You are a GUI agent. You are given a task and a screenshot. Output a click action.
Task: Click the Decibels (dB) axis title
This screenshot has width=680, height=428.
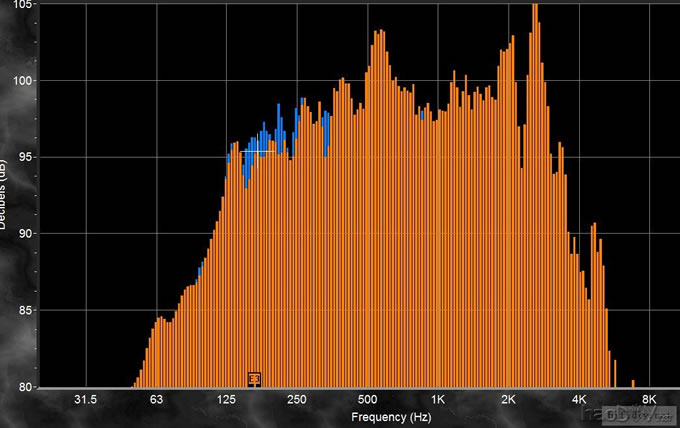6,196
